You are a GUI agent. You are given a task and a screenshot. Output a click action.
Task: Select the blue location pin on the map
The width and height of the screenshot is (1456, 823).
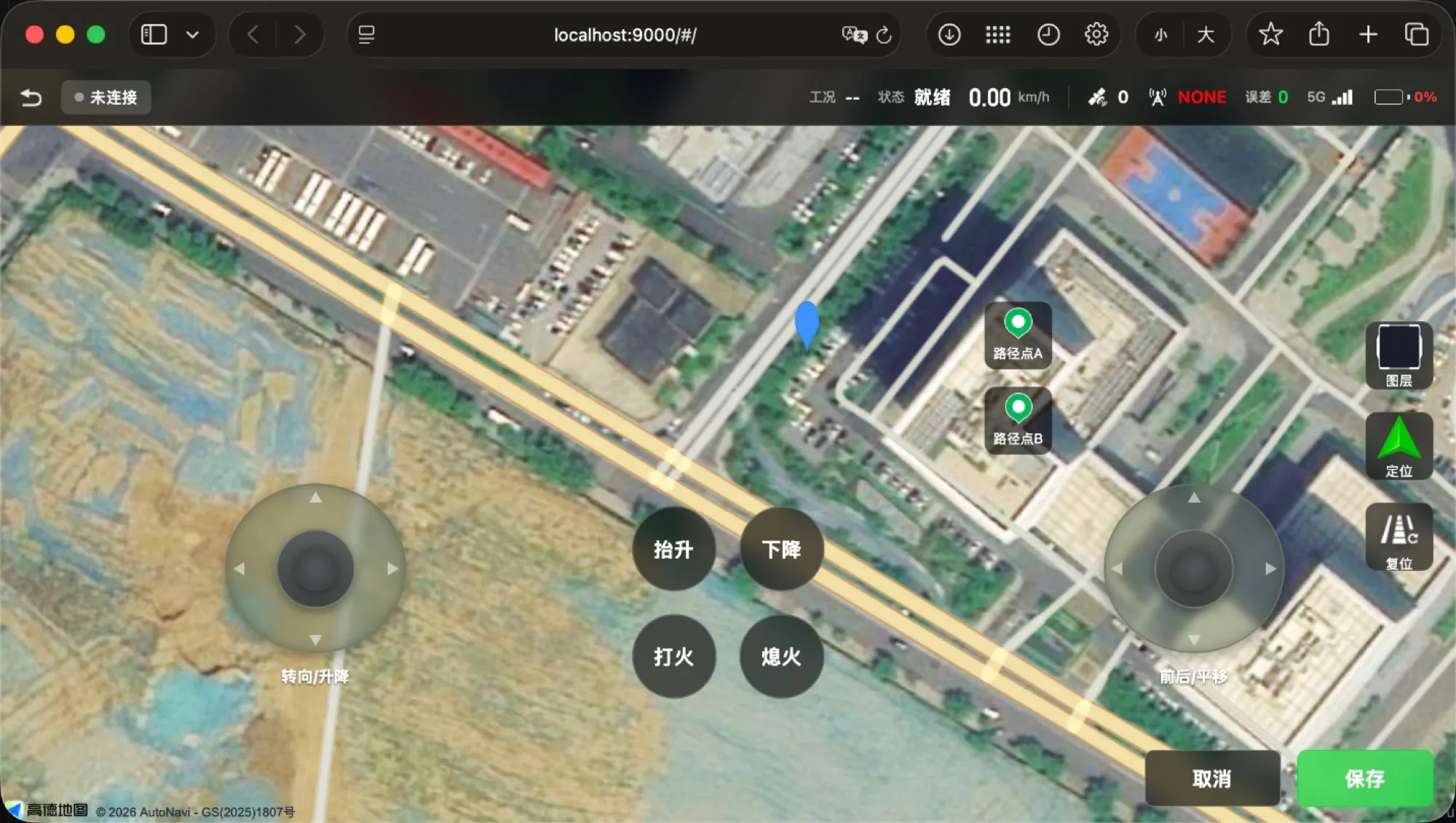[x=807, y=325]
